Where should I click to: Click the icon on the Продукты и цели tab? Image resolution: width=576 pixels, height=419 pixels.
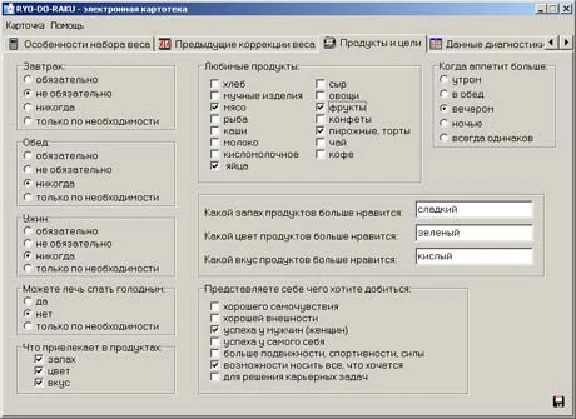coord(330,43)
